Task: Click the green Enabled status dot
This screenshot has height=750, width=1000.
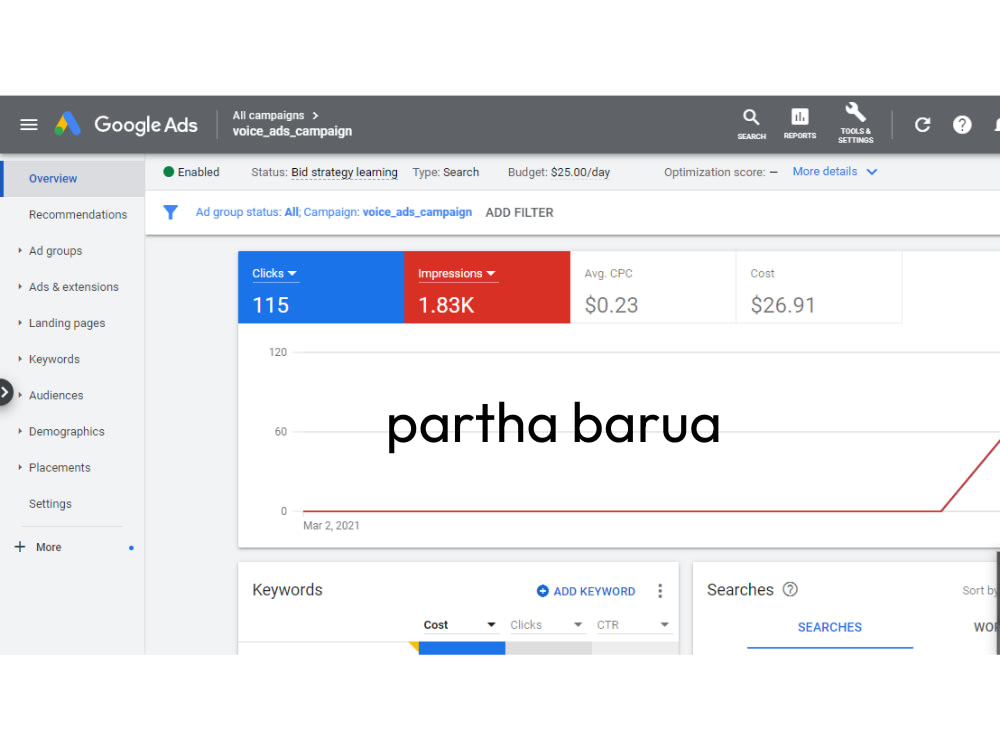Action: tap(168, 172)
